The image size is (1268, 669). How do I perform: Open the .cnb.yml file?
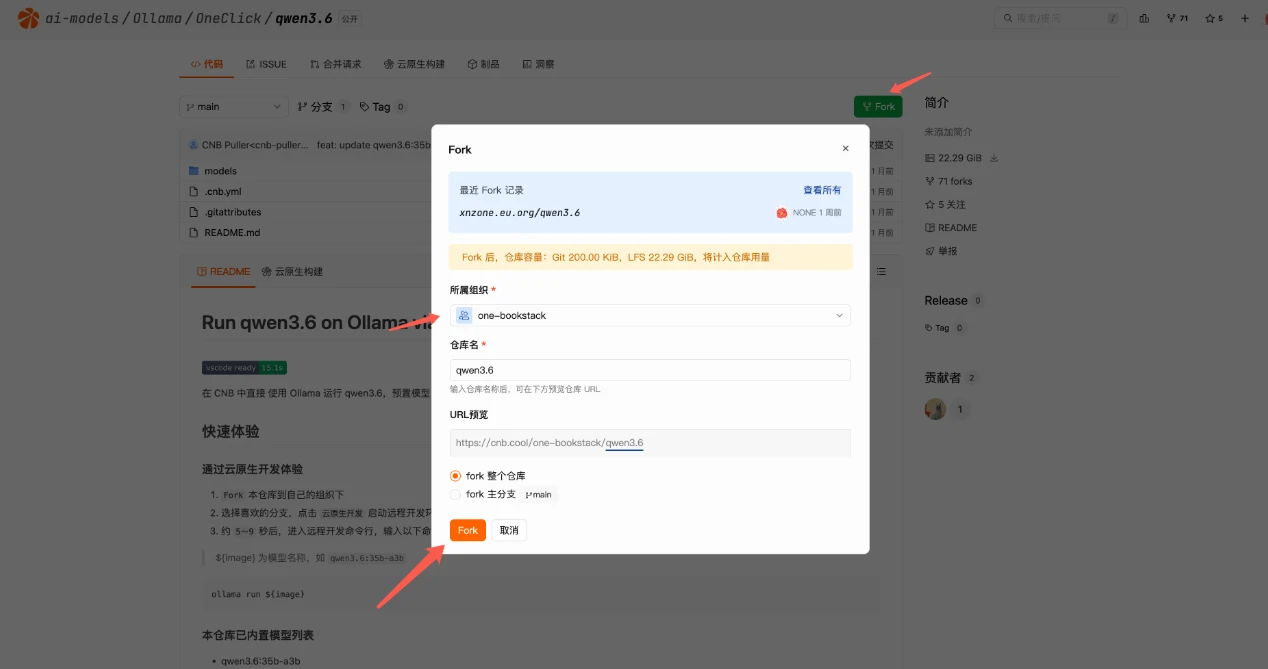tap(222, 191)
